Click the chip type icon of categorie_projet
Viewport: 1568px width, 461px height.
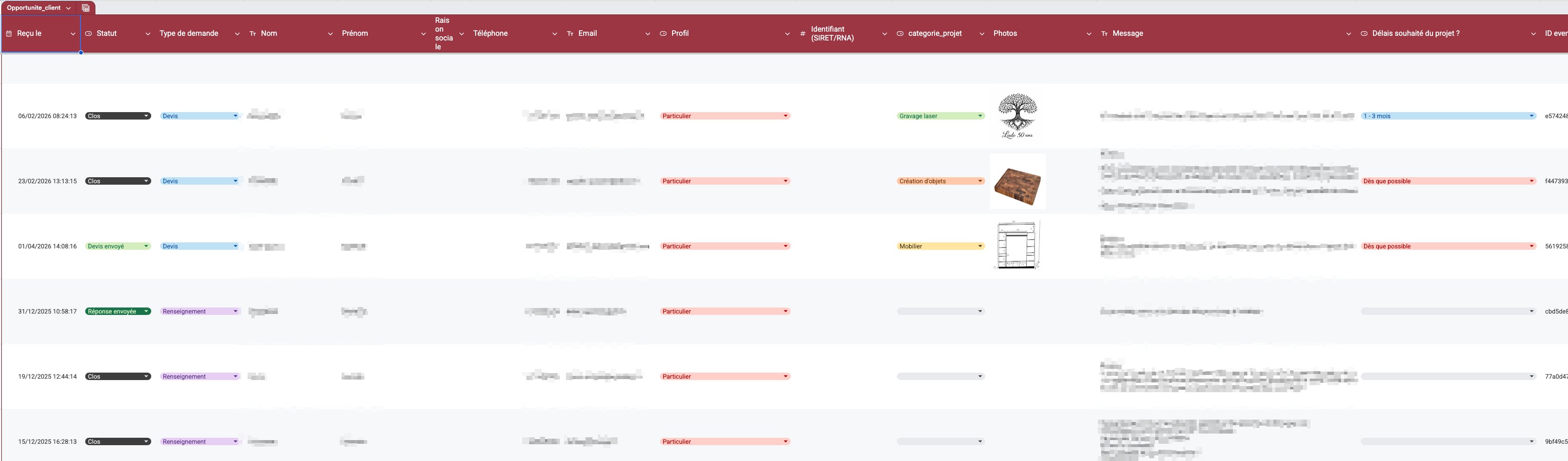[x=900, y=33]
